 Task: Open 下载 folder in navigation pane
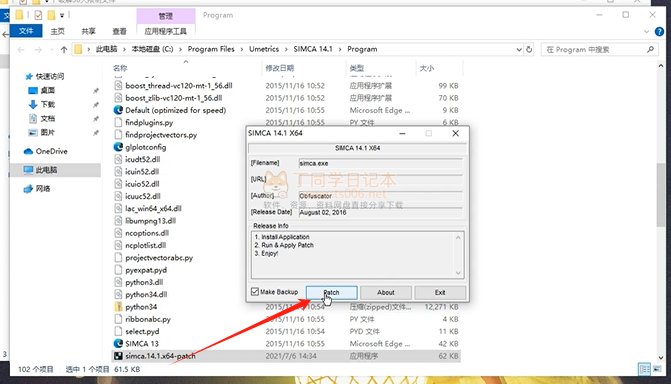pyautogui.click(x=48, y=104)
